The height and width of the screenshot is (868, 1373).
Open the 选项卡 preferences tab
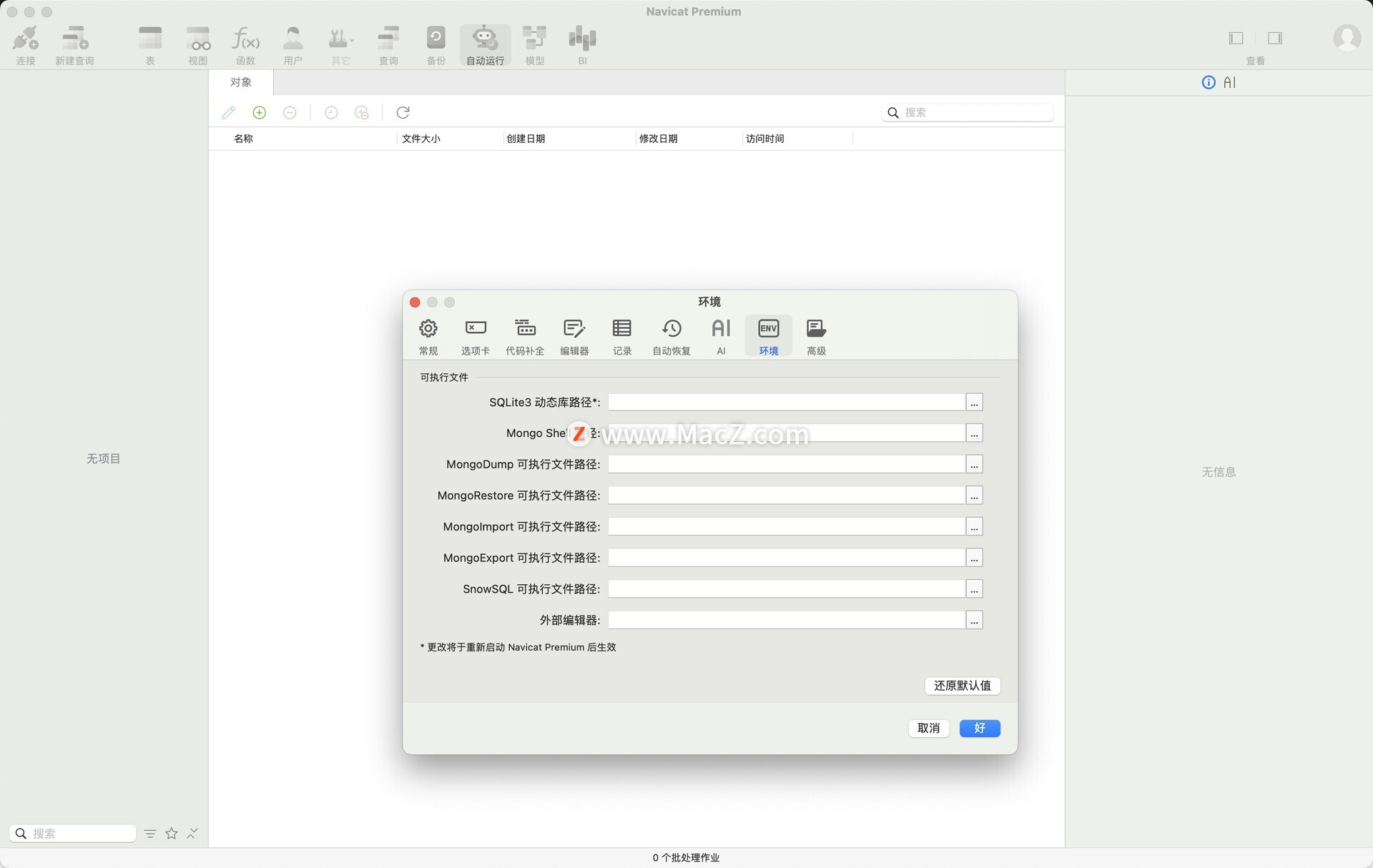point(476,336)
